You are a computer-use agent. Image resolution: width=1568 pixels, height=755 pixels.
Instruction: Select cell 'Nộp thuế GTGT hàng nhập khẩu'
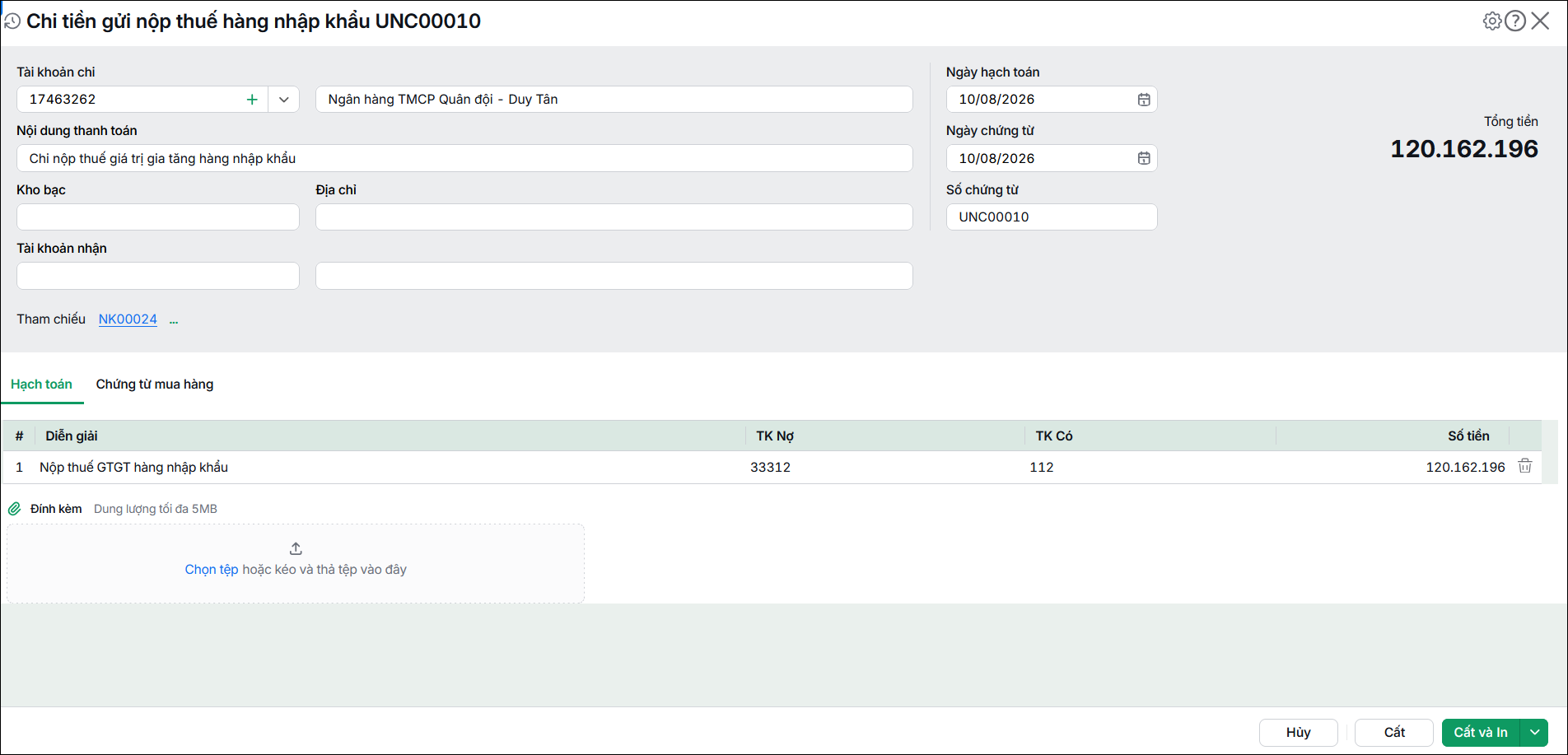tap(390, 467)
